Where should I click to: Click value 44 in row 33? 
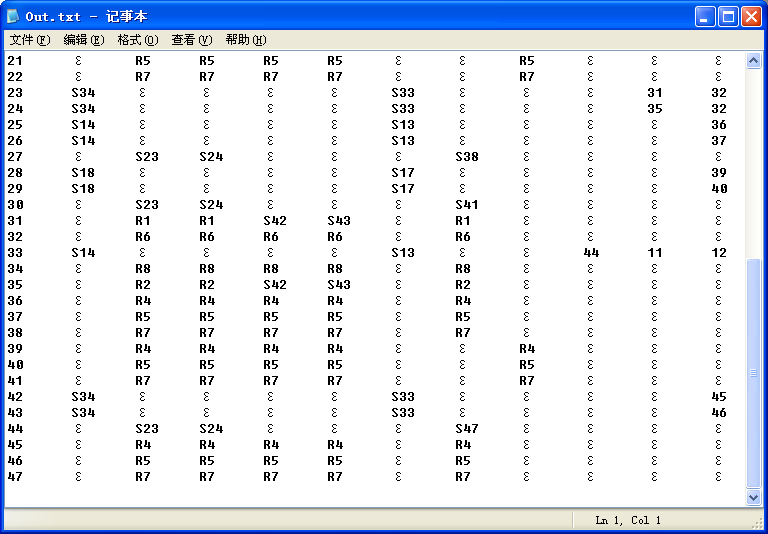591,253
